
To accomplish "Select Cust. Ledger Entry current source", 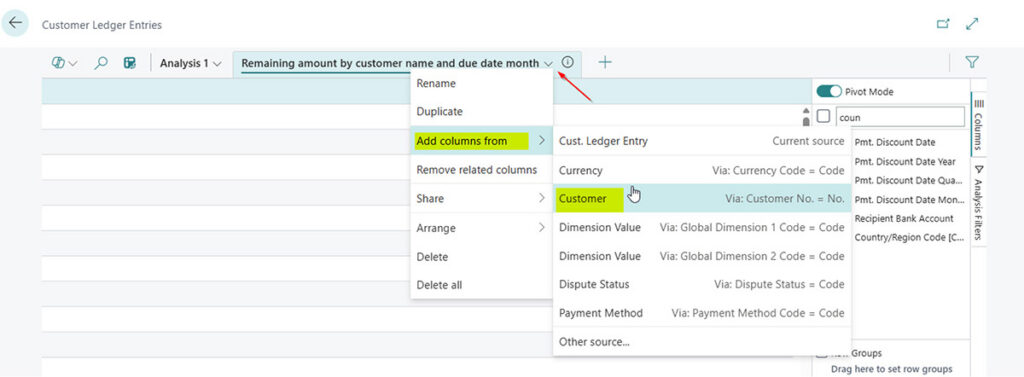I will point(702,141).
